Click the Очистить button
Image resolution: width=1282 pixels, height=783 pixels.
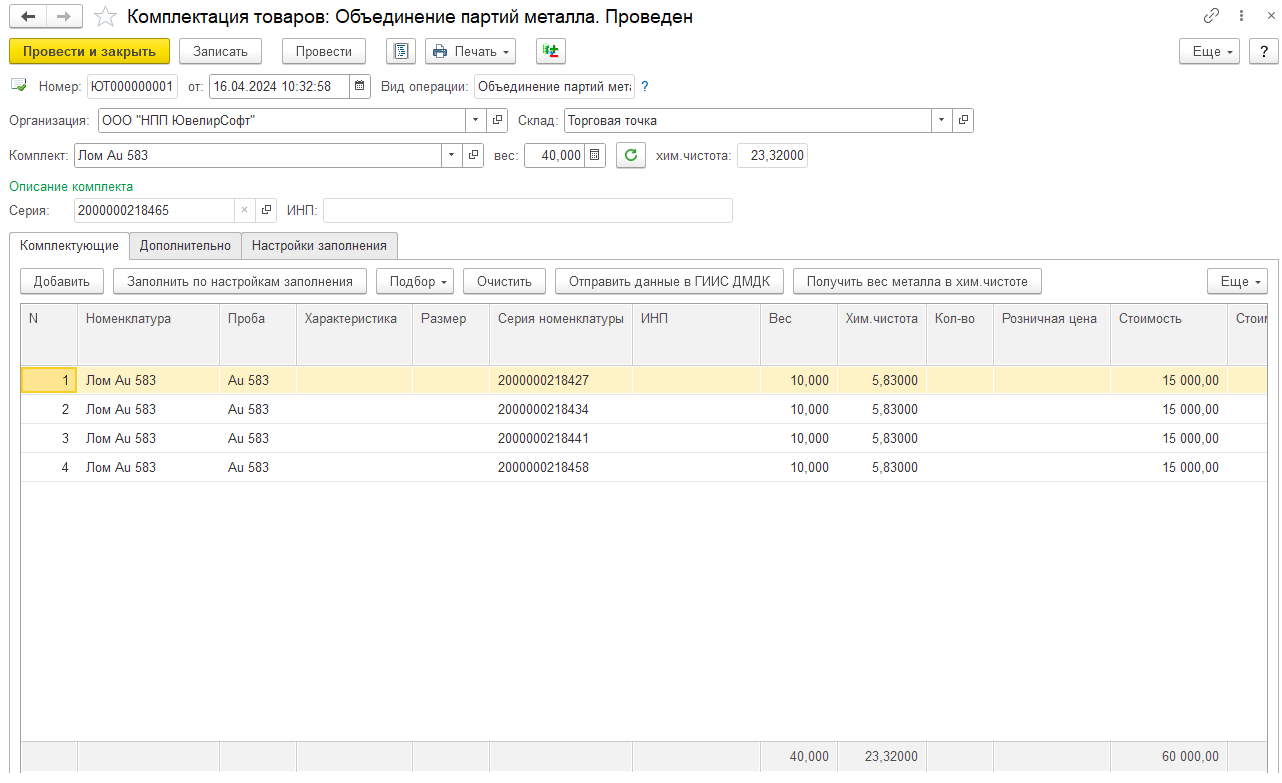tap(504, 282)
